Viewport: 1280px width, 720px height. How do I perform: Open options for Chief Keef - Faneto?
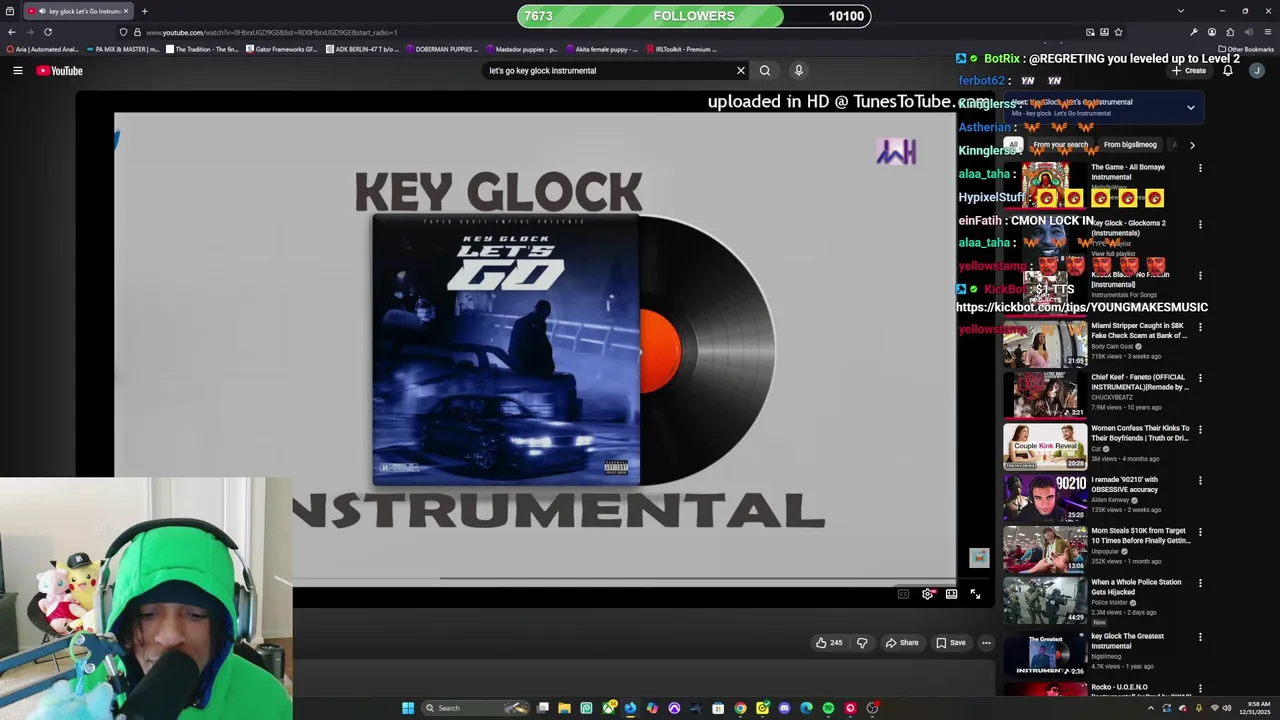[1200, 378]
